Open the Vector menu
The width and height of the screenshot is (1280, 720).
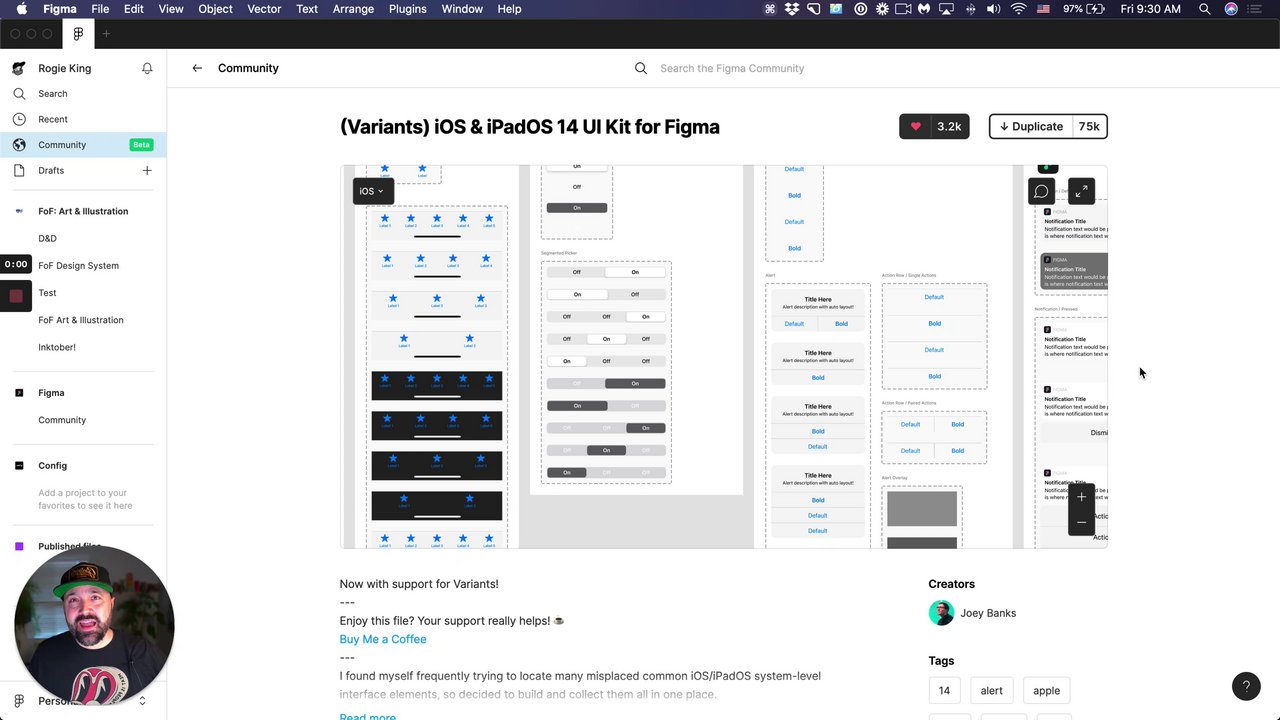coord(264,9)
